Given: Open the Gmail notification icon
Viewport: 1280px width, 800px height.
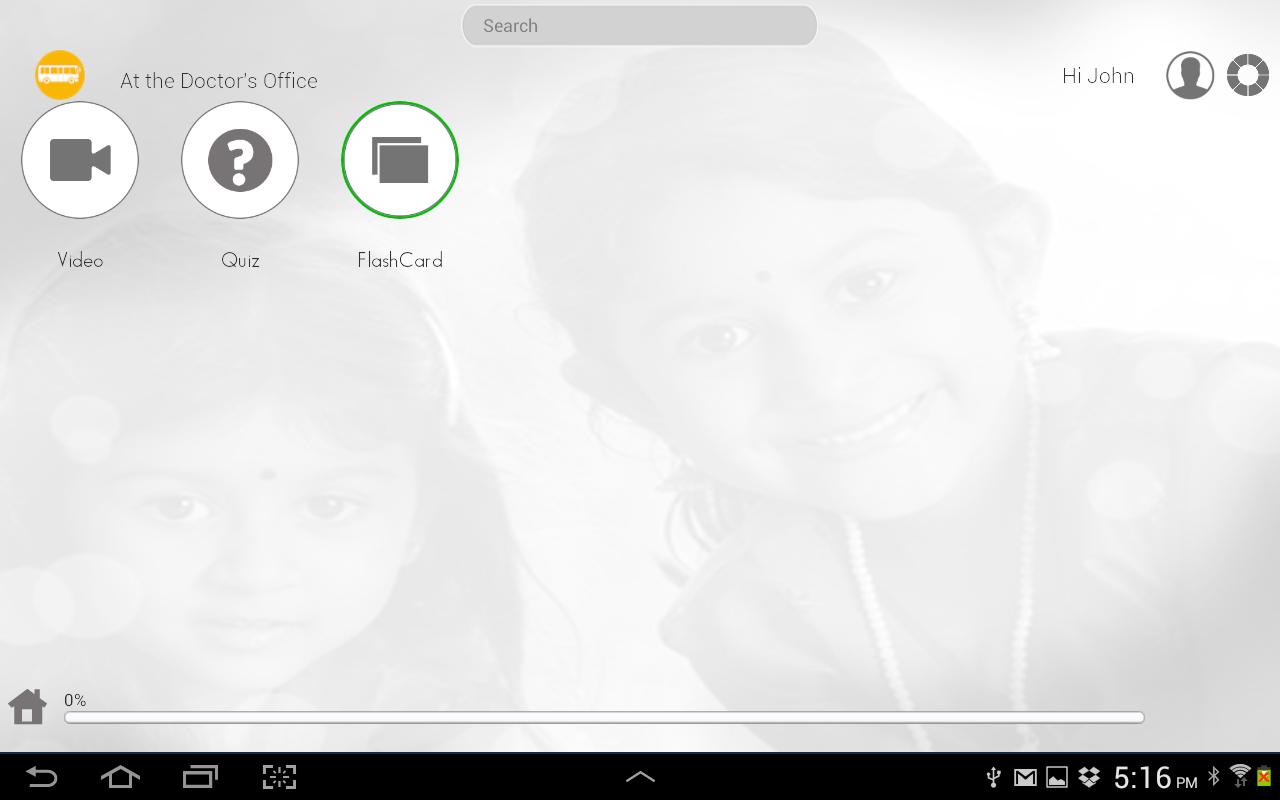Looking at the screenshot, I should pos(1025,777).
